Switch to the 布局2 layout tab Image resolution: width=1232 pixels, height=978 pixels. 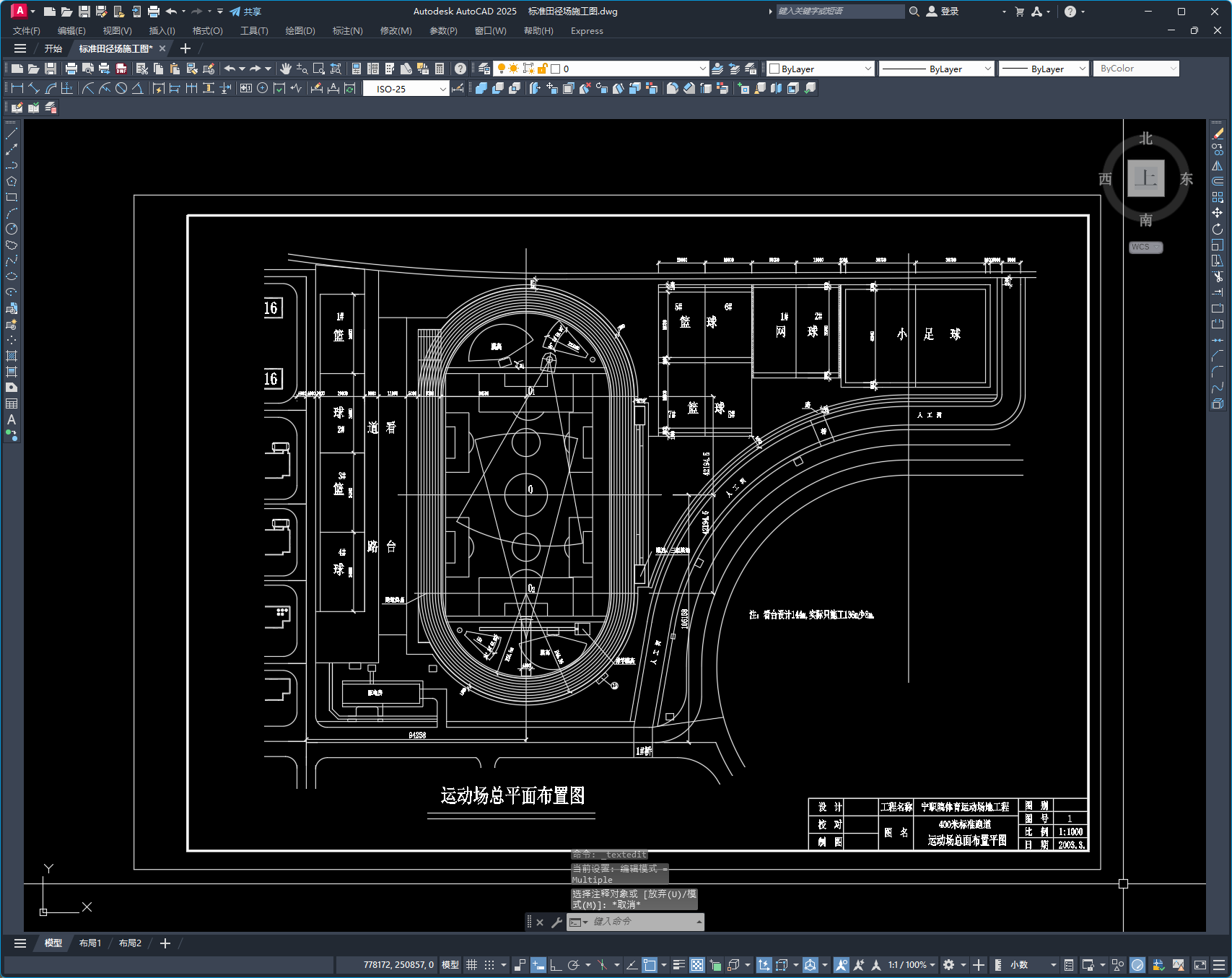click(x=130, y=943)
